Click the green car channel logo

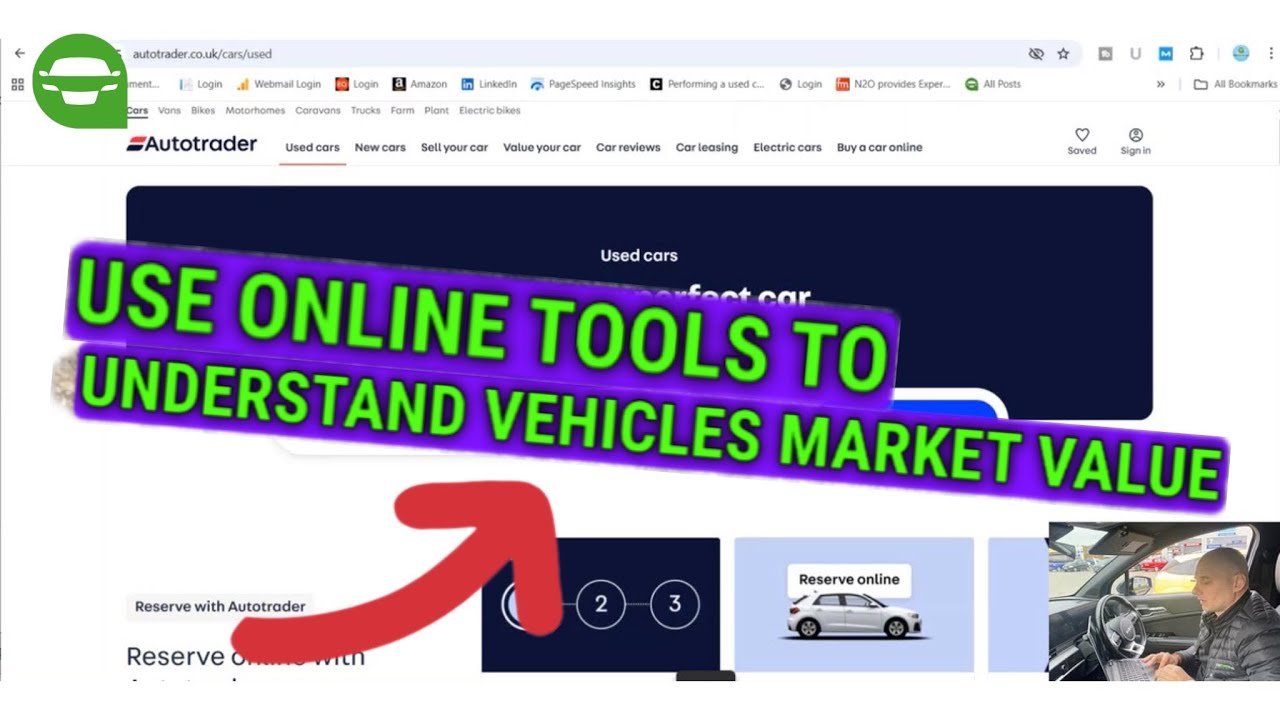pos(80,81)
